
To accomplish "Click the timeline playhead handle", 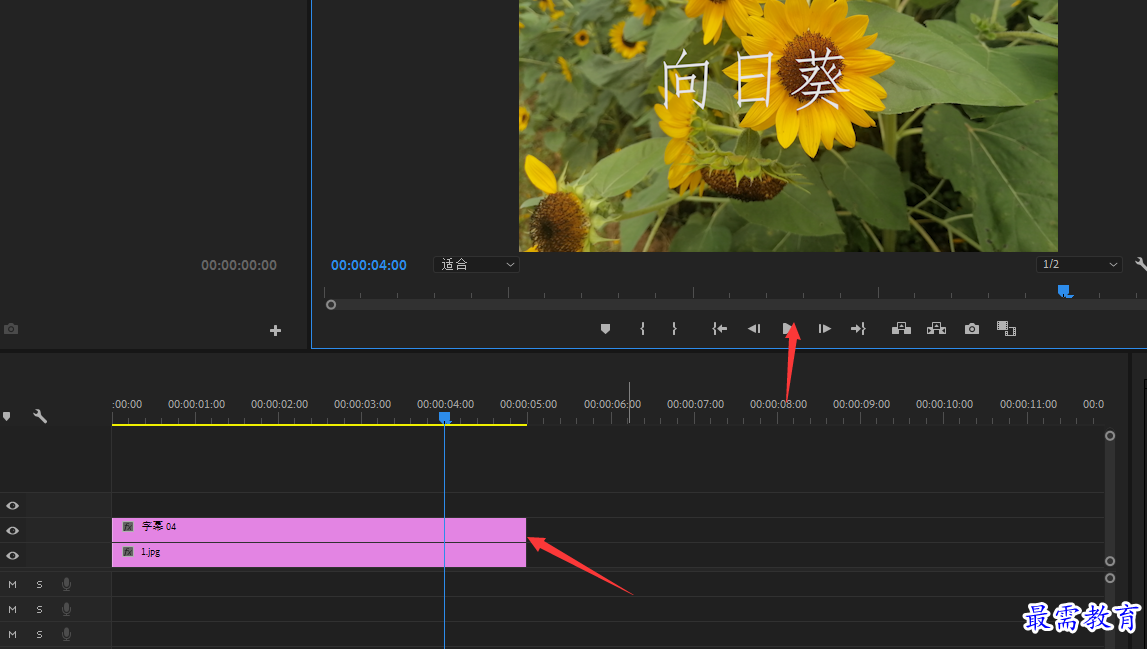I will (x=445, y=417).
